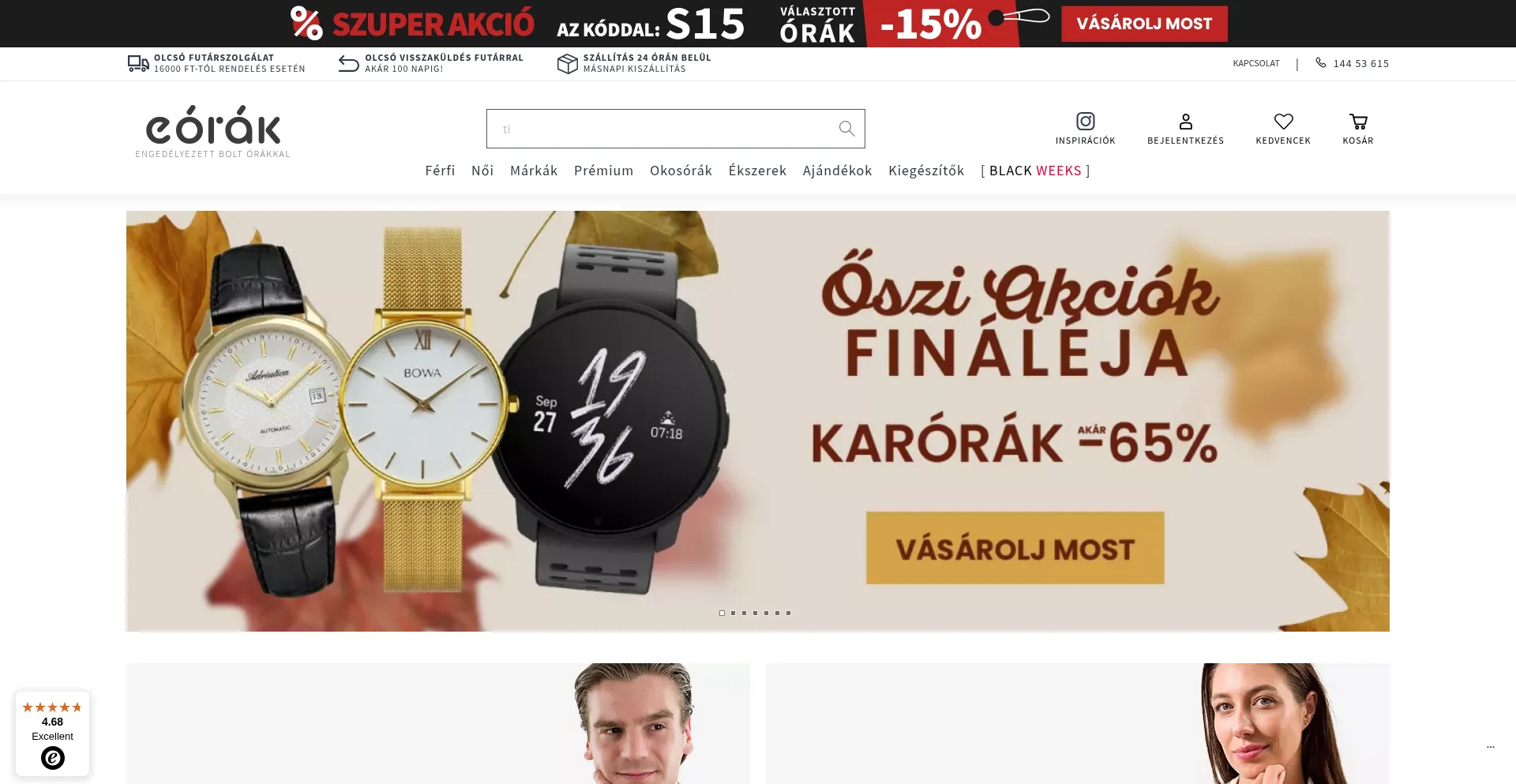
Task: Select the fourth carousel slide dot
Action: click(x=755, y=613)
